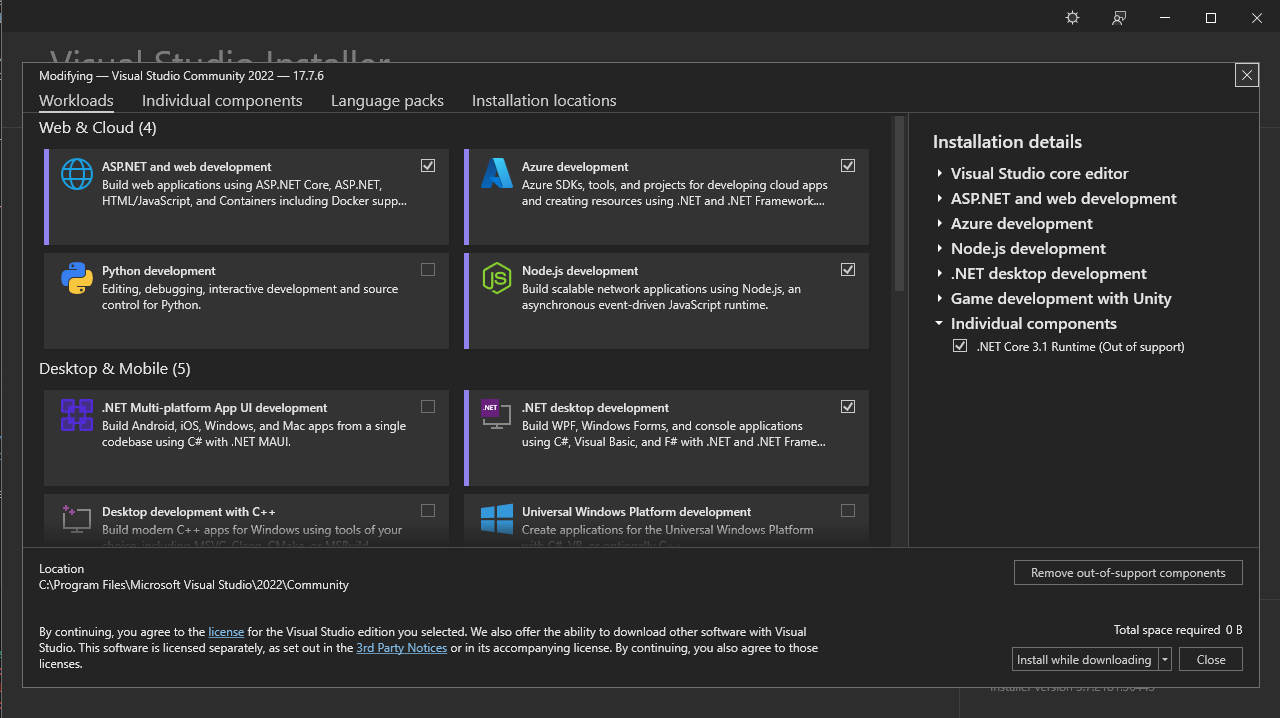Uncheck the Azure development workload

click(848, 165)
